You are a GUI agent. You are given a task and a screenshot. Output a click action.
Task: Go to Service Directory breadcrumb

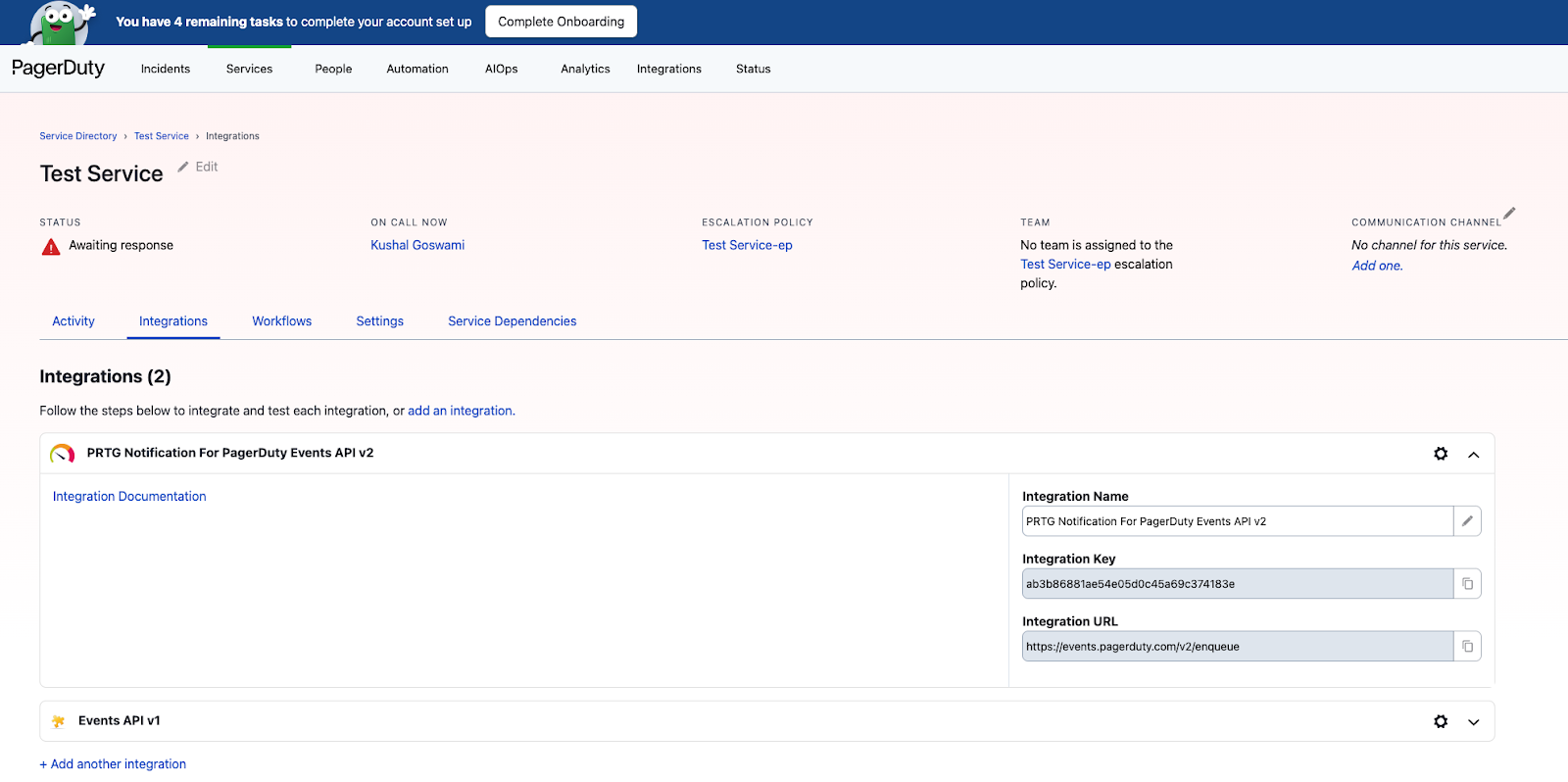pyautogui.click(x=78, y=136)
